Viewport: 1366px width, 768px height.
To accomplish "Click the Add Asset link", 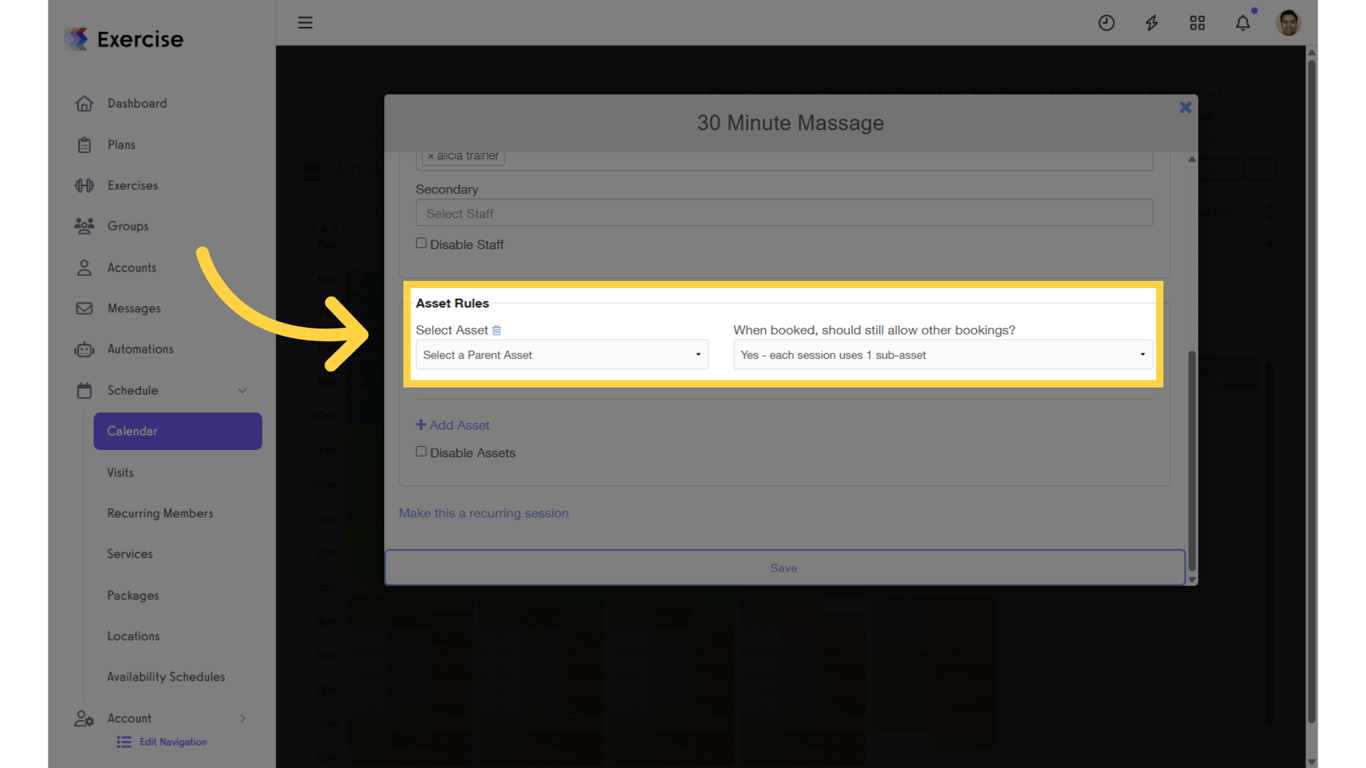I will click(x=453, y=425).
